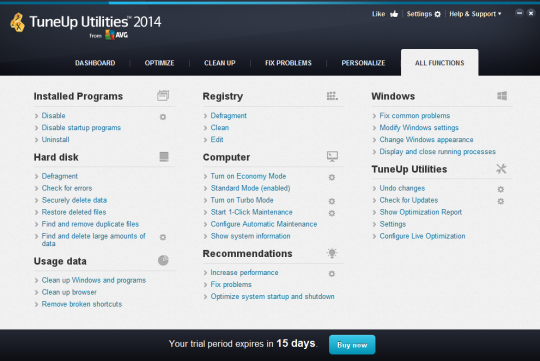Viewport: 540px width, 361px height.
Task: Open Show Optimization Report
Action: click(x=420, y=212)
